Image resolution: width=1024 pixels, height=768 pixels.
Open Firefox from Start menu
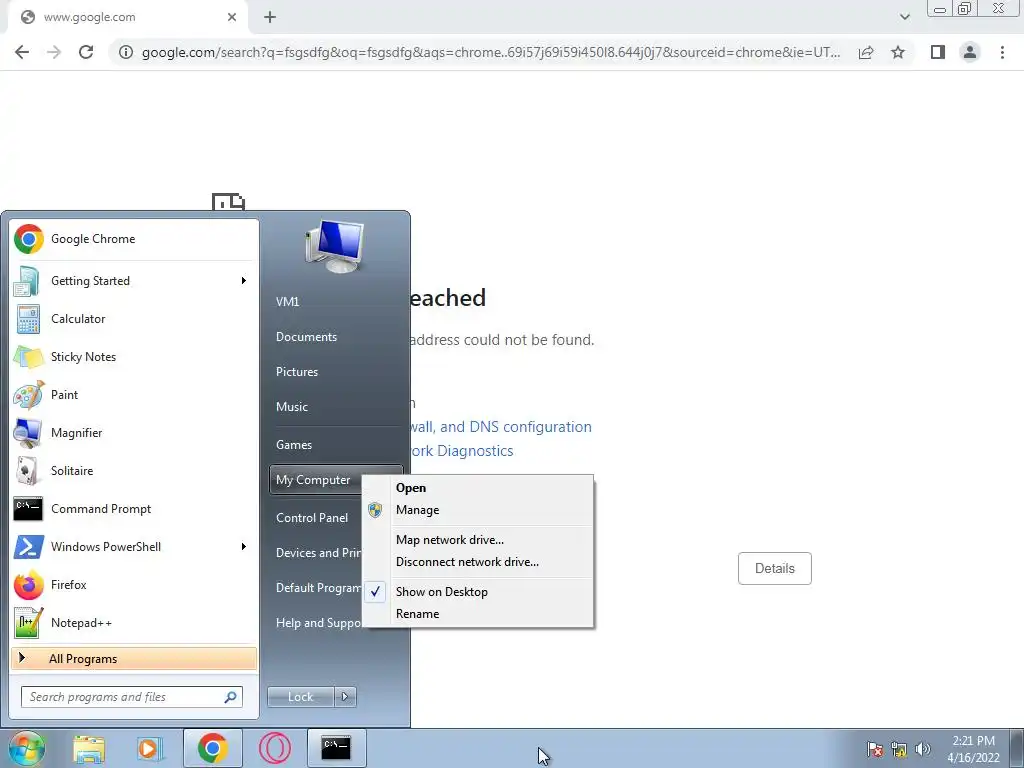tap(134, 584)
